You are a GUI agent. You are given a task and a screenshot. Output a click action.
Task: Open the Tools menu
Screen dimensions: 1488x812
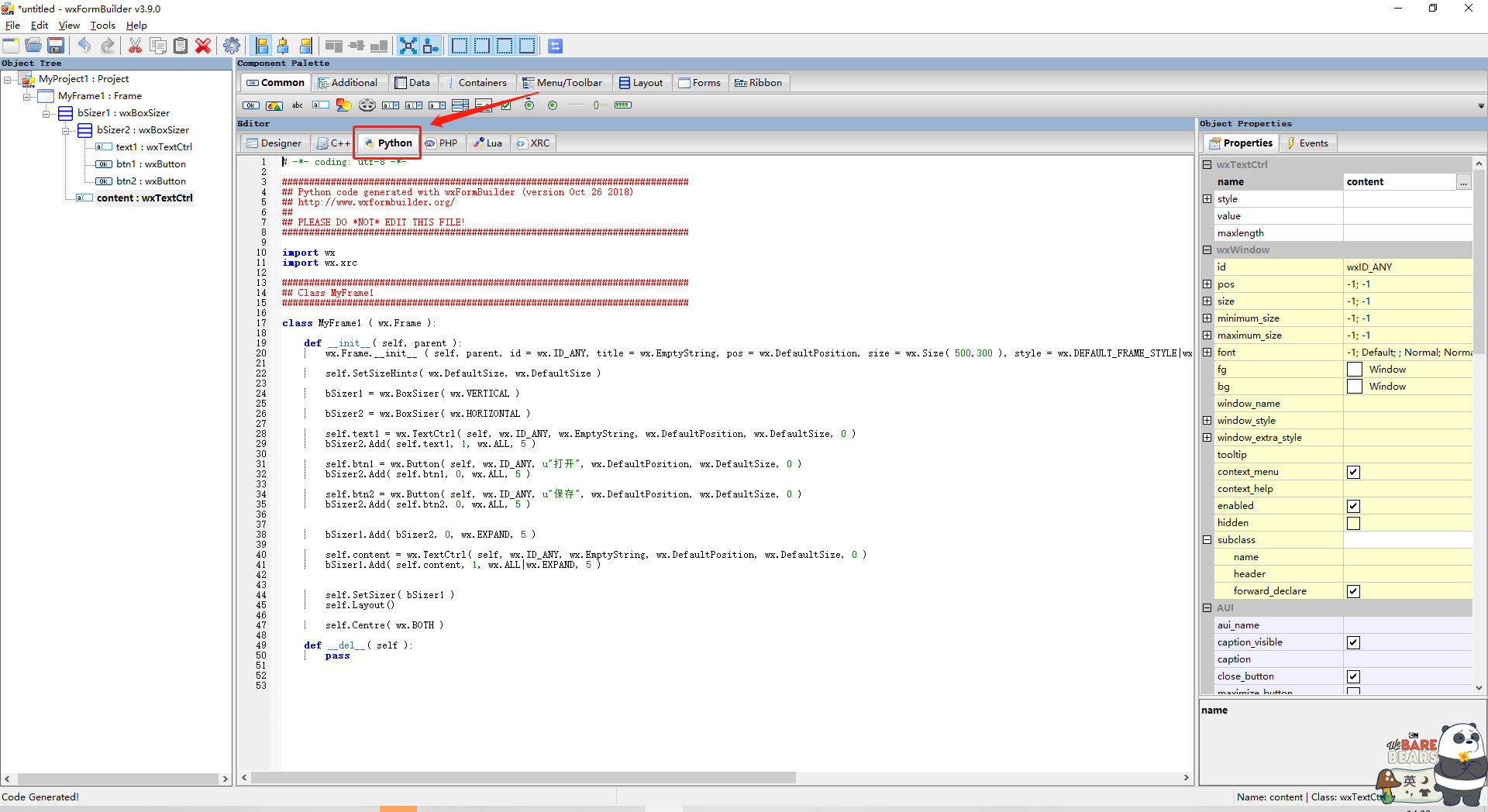point(102,26)
